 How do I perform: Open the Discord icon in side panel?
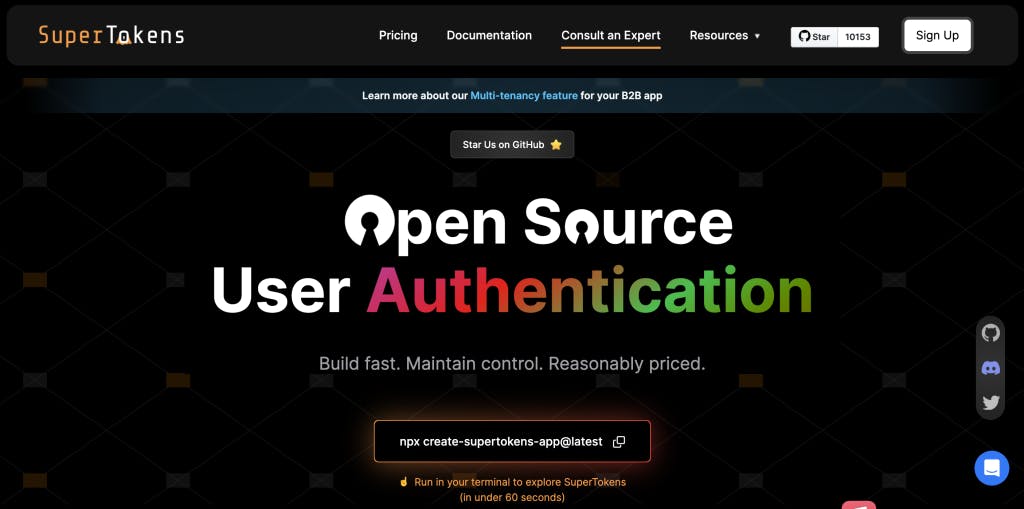click(991, 369)
